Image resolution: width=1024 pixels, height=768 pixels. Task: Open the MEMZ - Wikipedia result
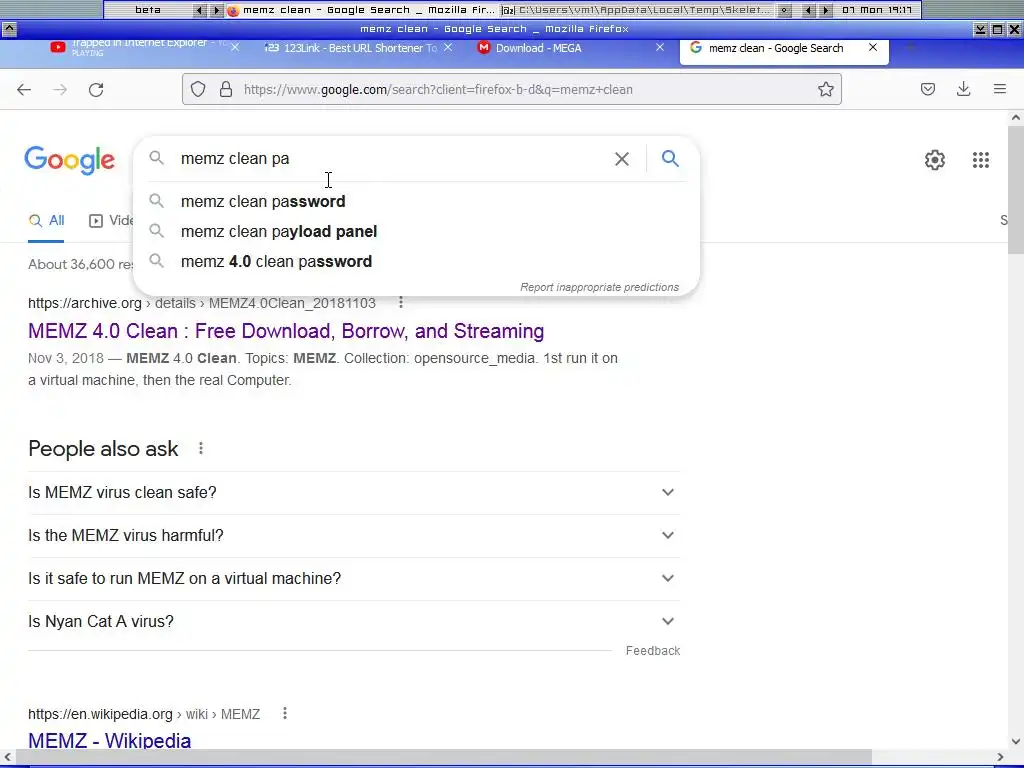(x=110, y=741)
